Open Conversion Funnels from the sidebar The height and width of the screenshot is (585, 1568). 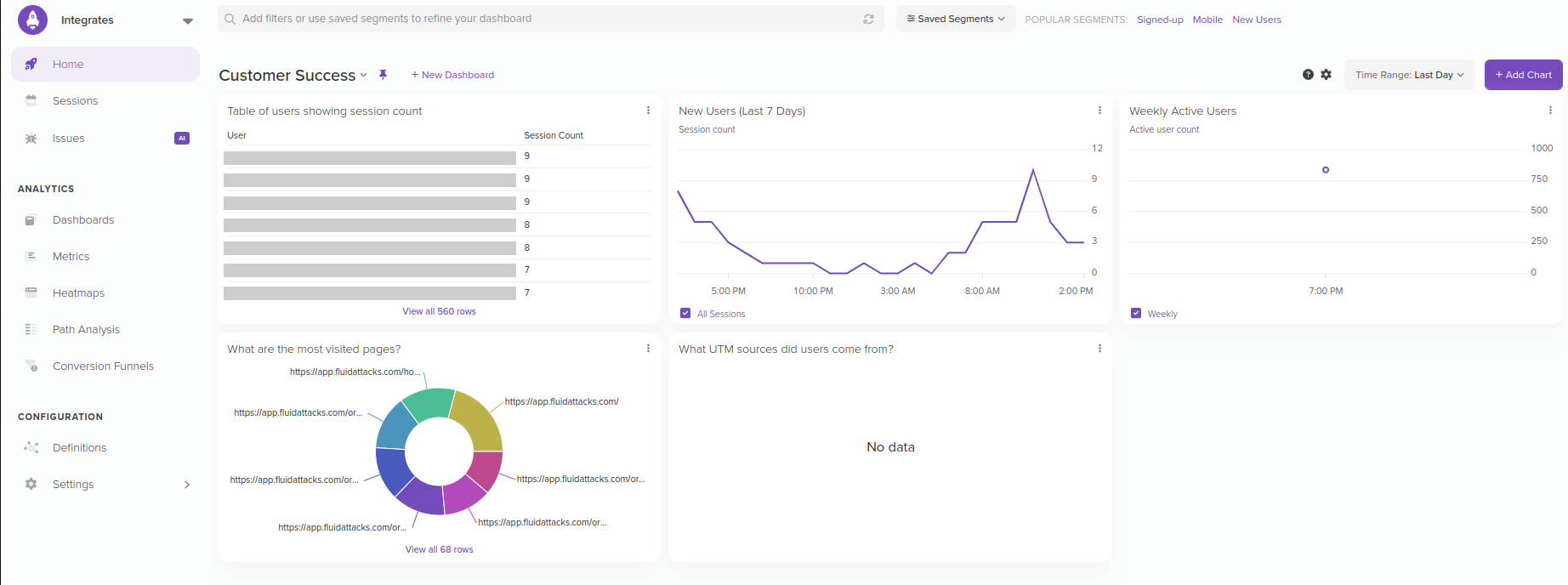point(103,366)
